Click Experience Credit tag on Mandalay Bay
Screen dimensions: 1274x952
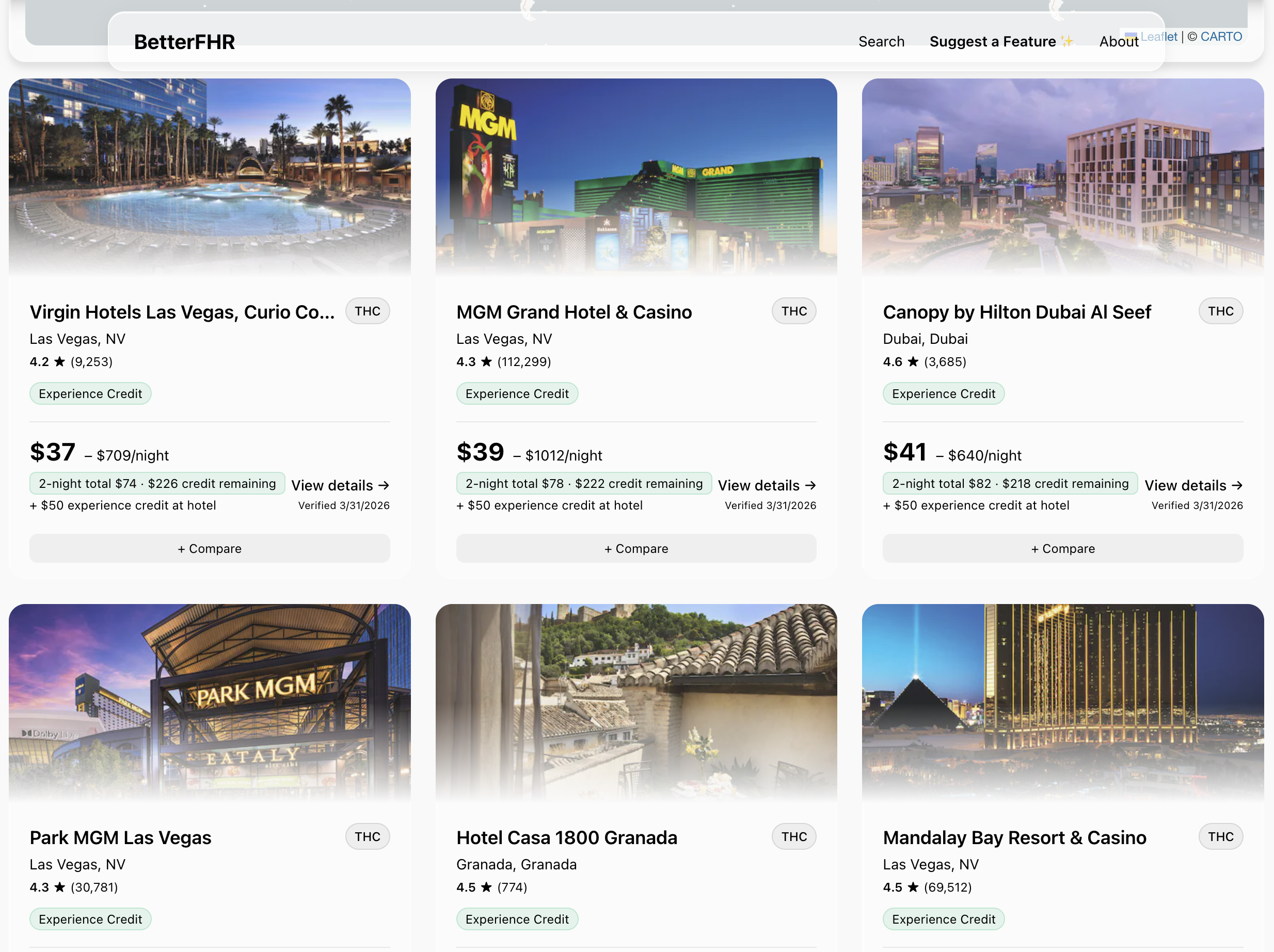[944, 918]
